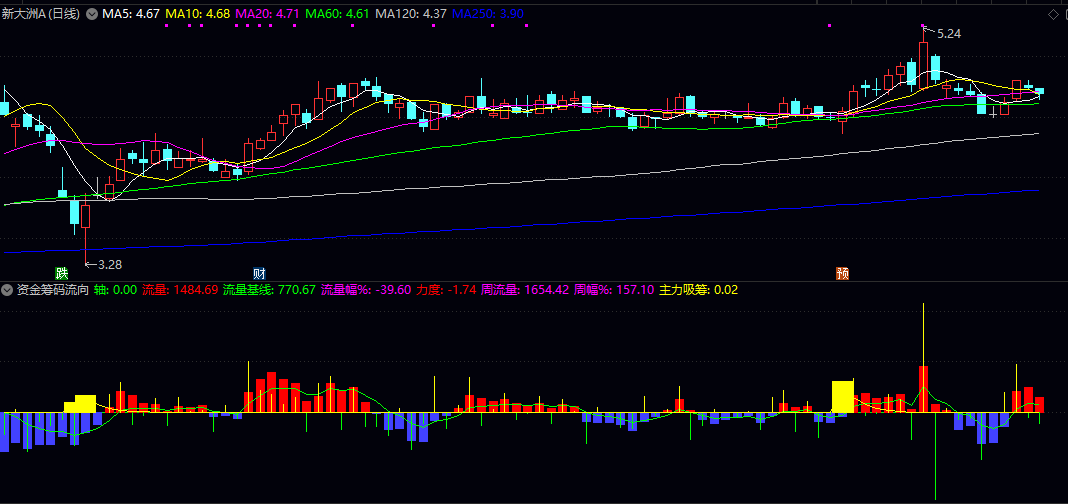This screenshot has width=1068, height=504.
Task: Click the orange 预 forecast marker
Action: click(843, 273)
